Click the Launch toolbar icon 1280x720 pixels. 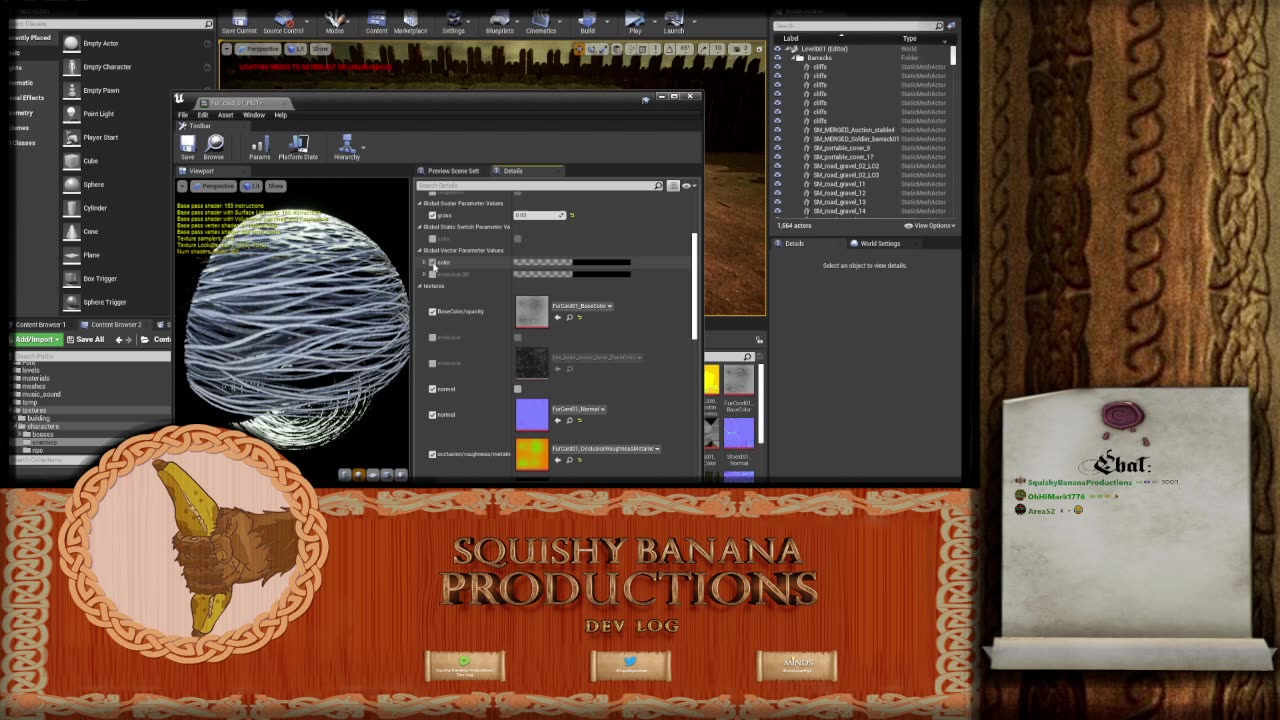[x=674, y=22]
